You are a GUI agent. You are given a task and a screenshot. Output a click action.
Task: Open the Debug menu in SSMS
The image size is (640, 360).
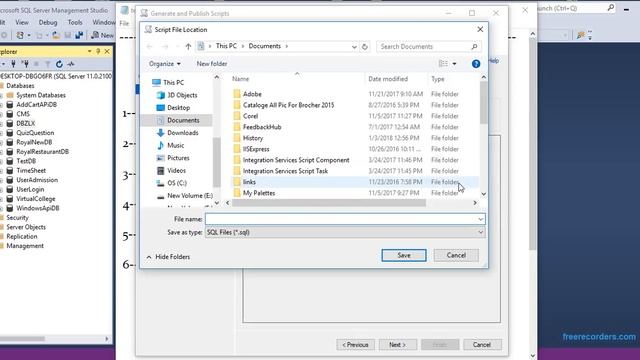pyautogui.click(x=48, y=22)
